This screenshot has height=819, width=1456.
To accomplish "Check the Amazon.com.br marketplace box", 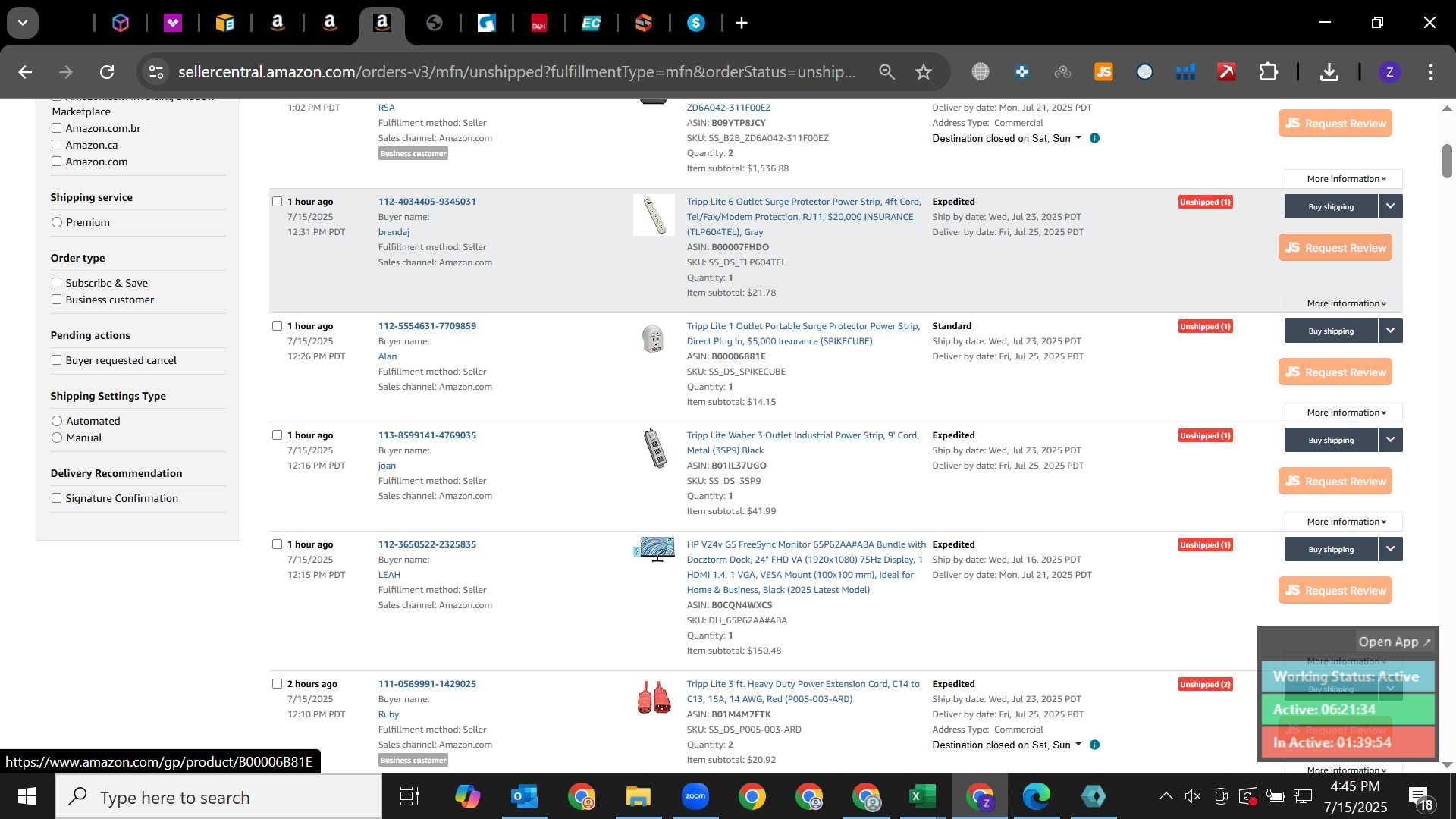I will point(56,128).
